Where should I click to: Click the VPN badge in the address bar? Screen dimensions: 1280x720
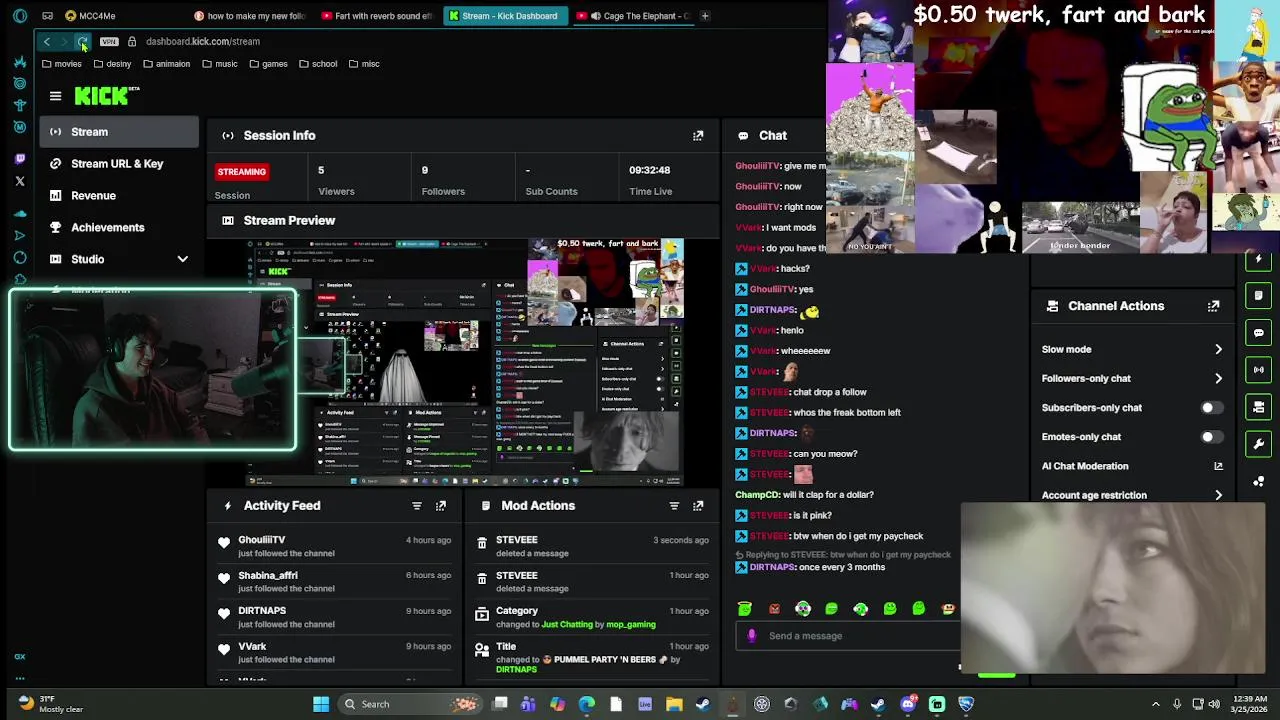tap(109, 42)
